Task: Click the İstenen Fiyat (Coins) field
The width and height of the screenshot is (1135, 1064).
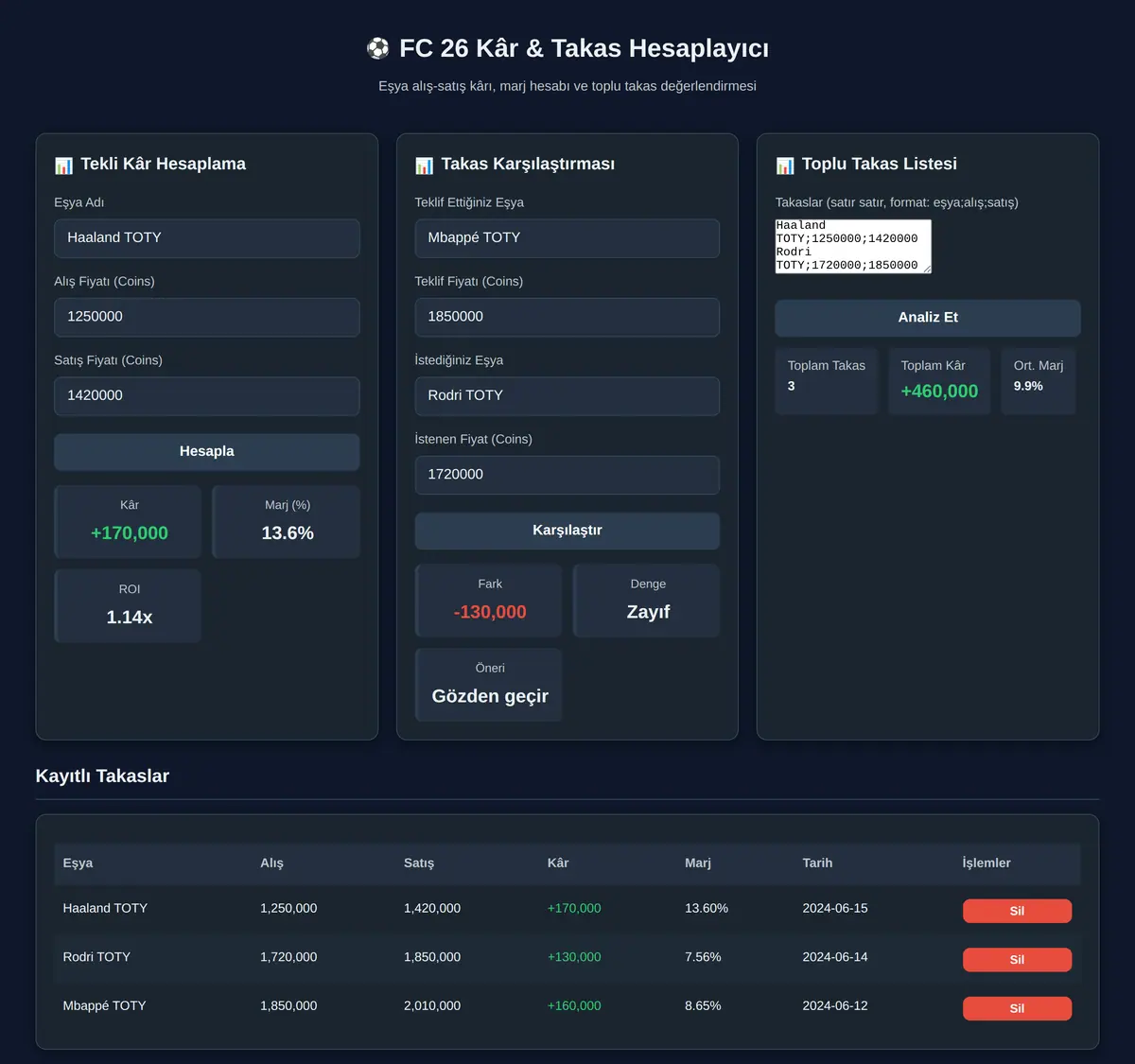Action: coord(567,475)
